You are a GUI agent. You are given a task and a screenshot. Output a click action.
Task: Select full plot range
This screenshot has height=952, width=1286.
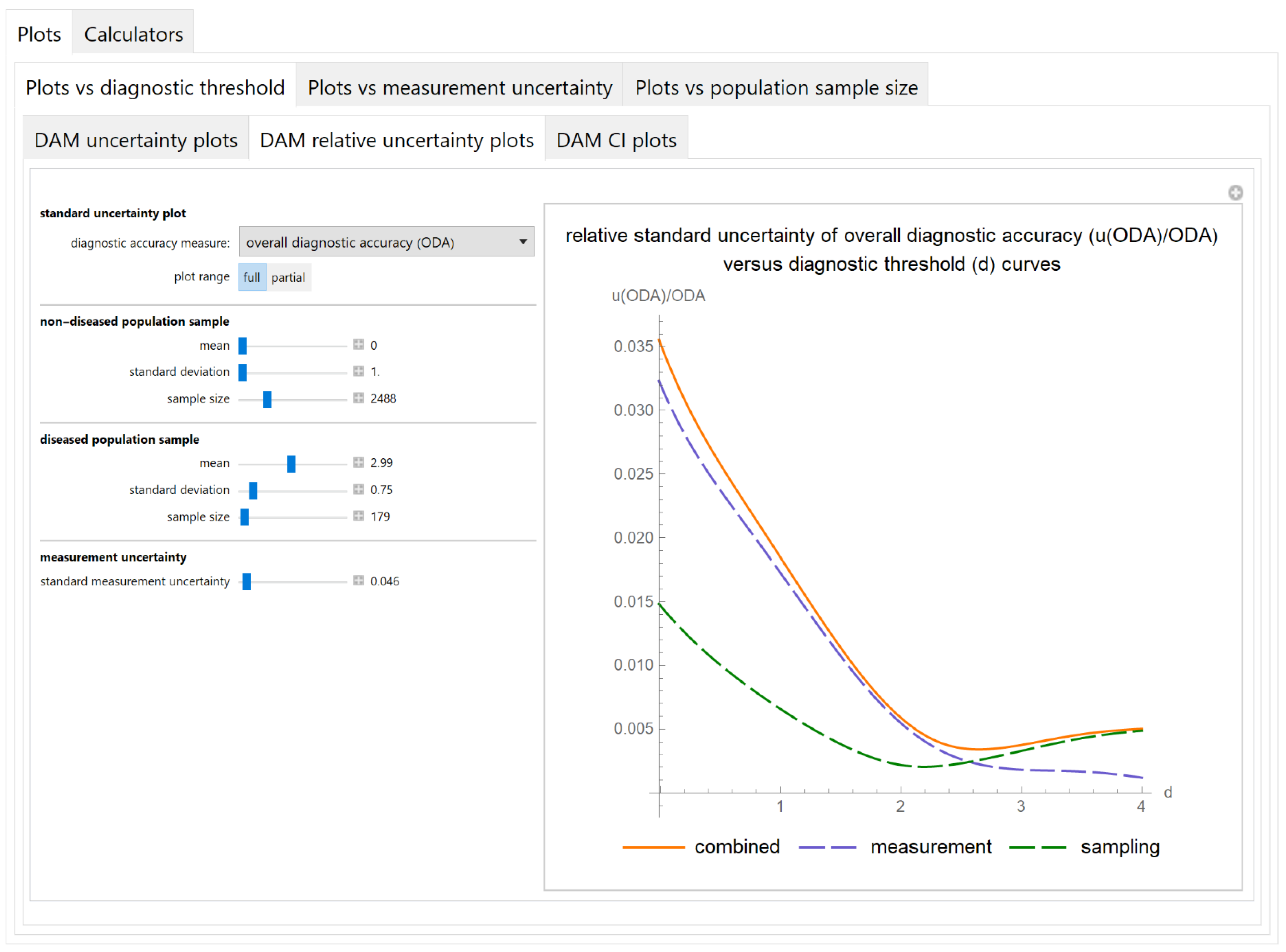(252, 277)
